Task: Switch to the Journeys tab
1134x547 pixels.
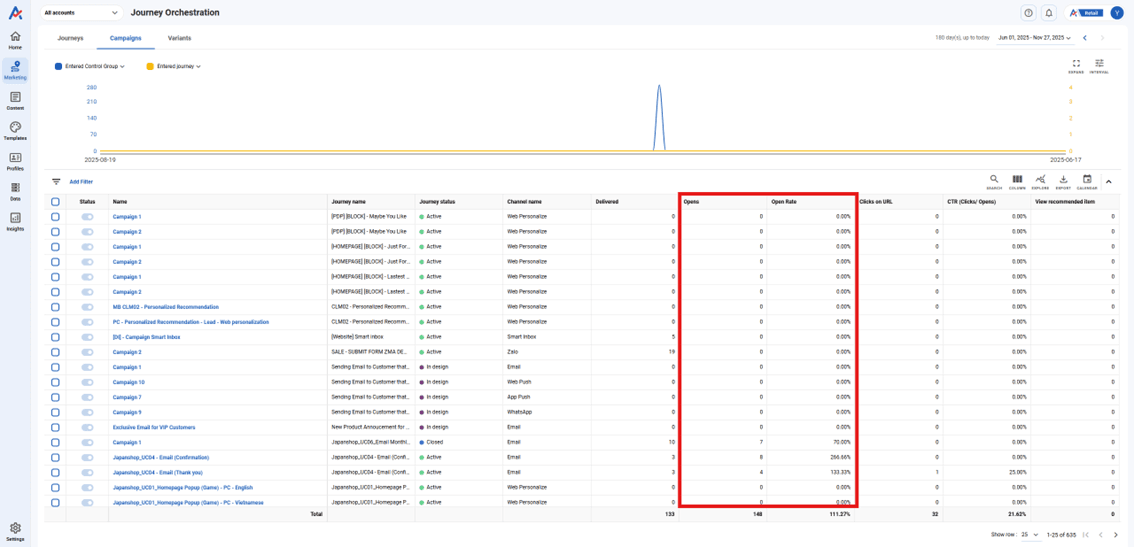Action: coord(70,38)
